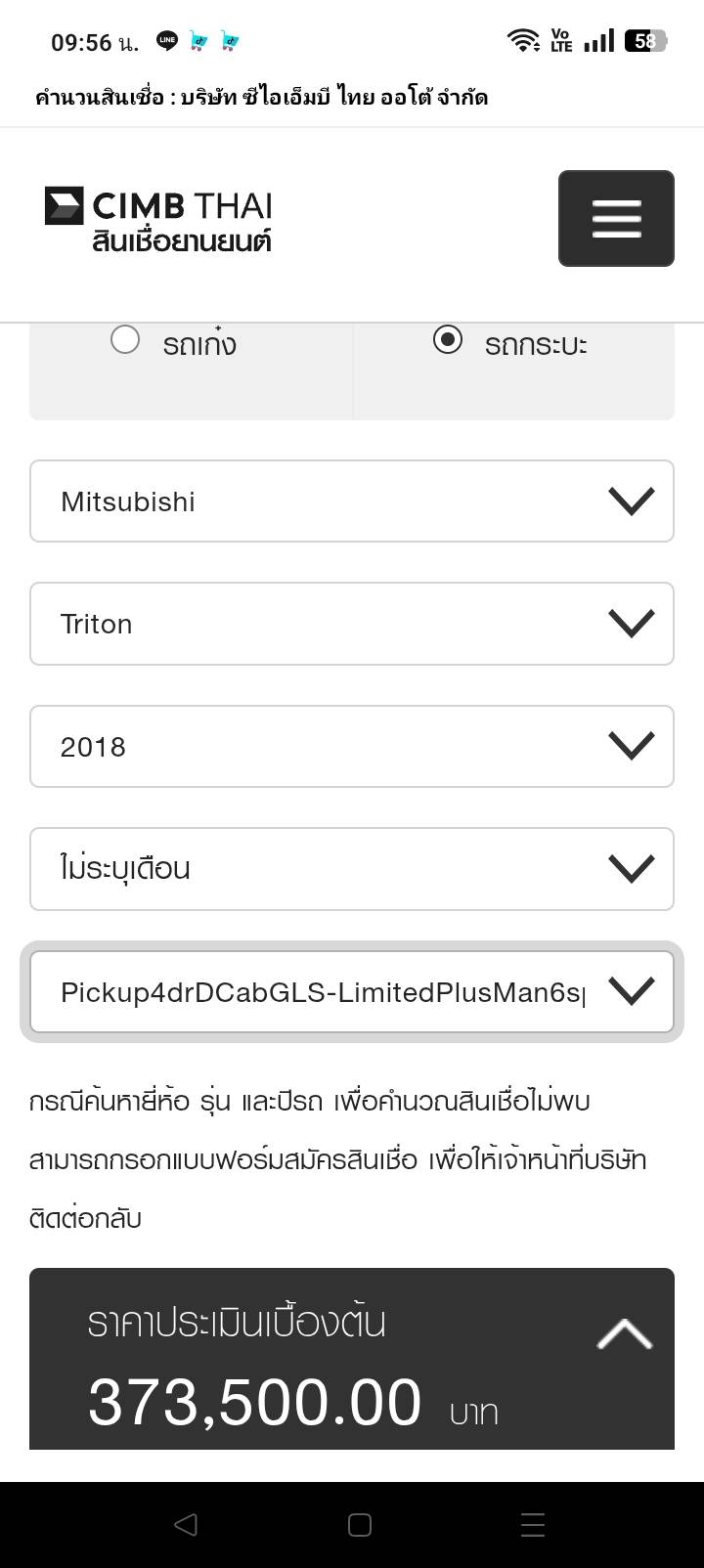Viewport: 704px width, 1568px height.
Task: Tap the signal strength icon
Action: pos(598,40)
